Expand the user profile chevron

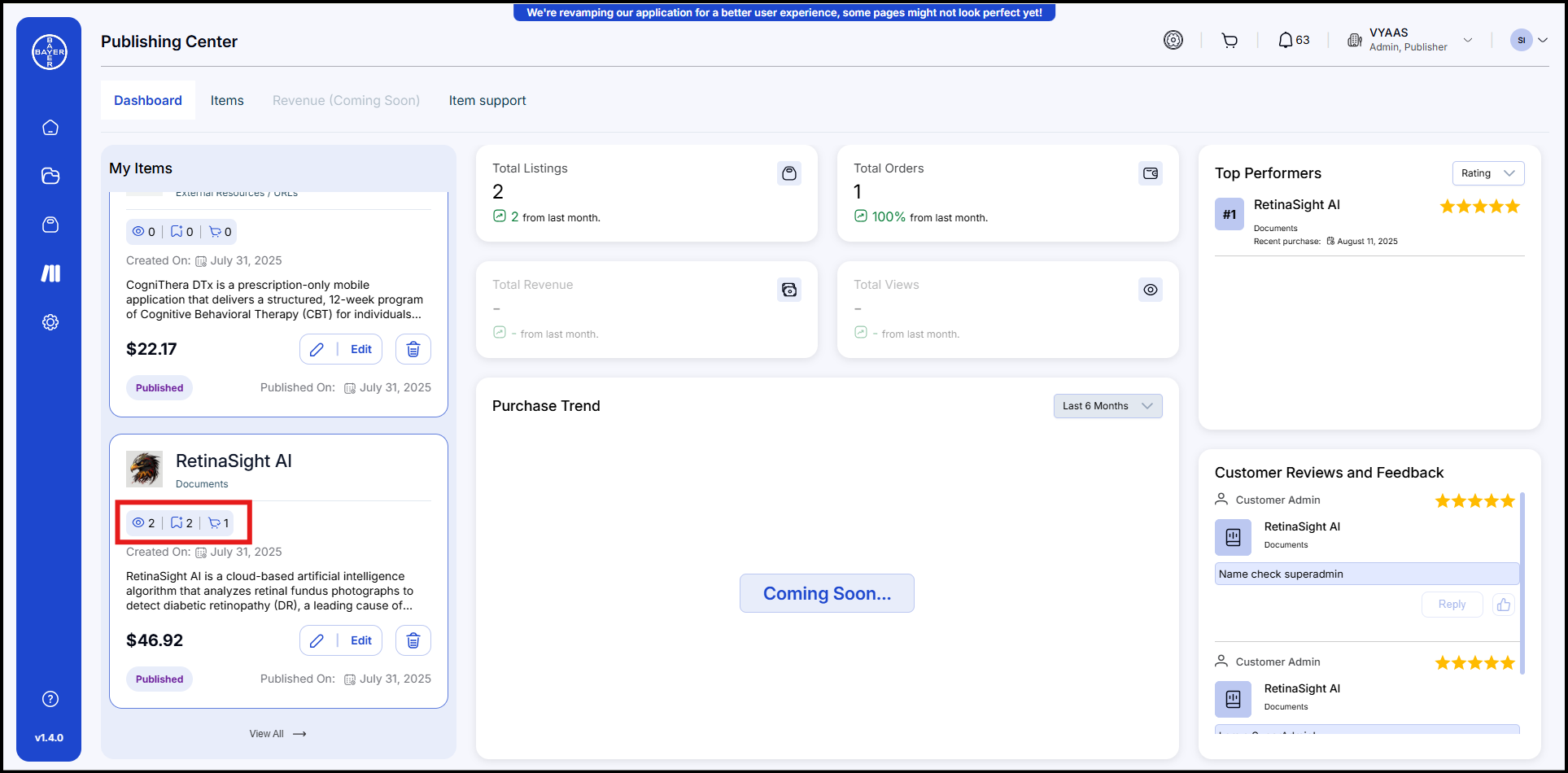(x=1543, y=40)
